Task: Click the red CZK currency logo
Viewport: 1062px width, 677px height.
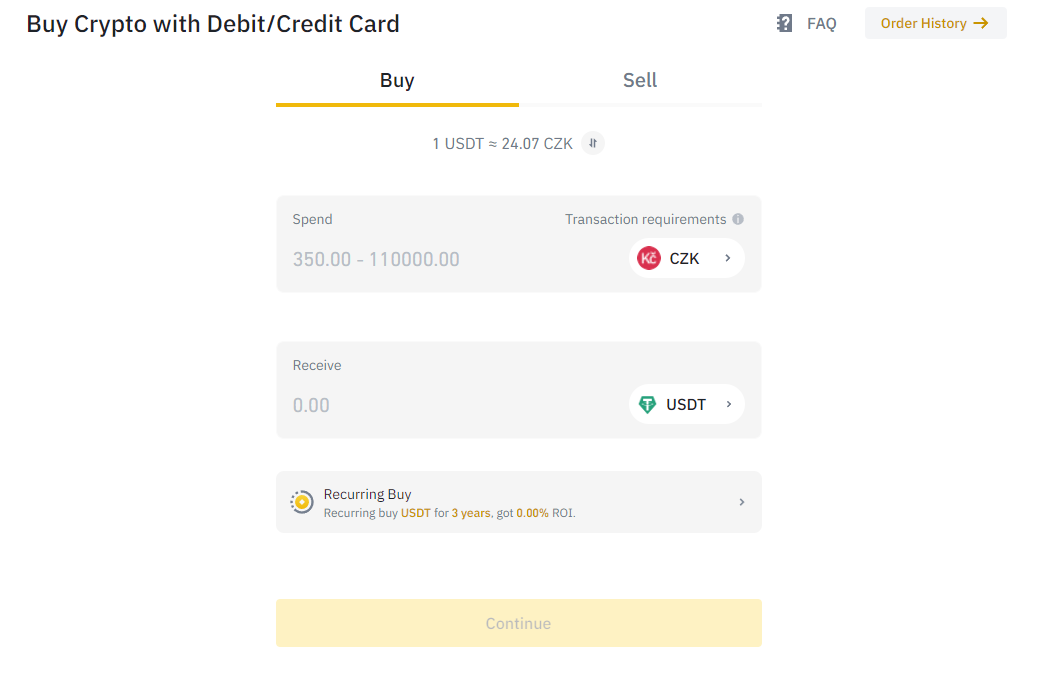Action: [649, 258]
